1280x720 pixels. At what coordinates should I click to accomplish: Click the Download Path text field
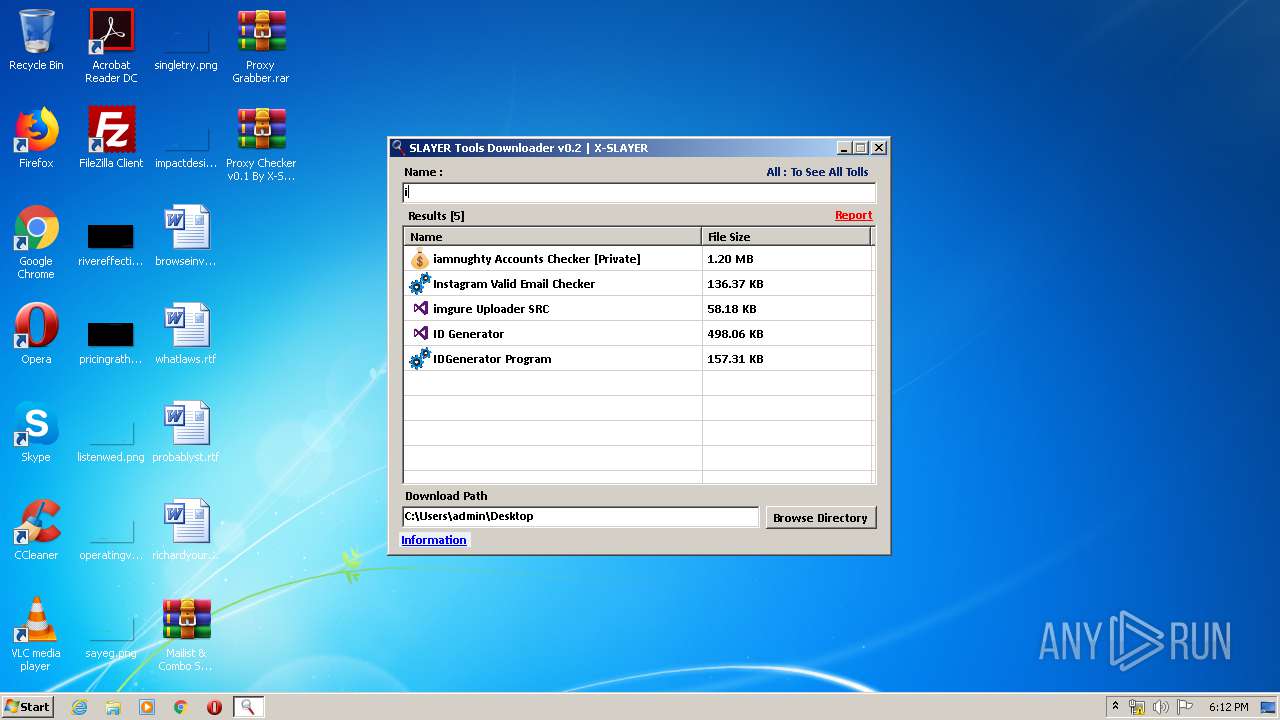[581, 517]
